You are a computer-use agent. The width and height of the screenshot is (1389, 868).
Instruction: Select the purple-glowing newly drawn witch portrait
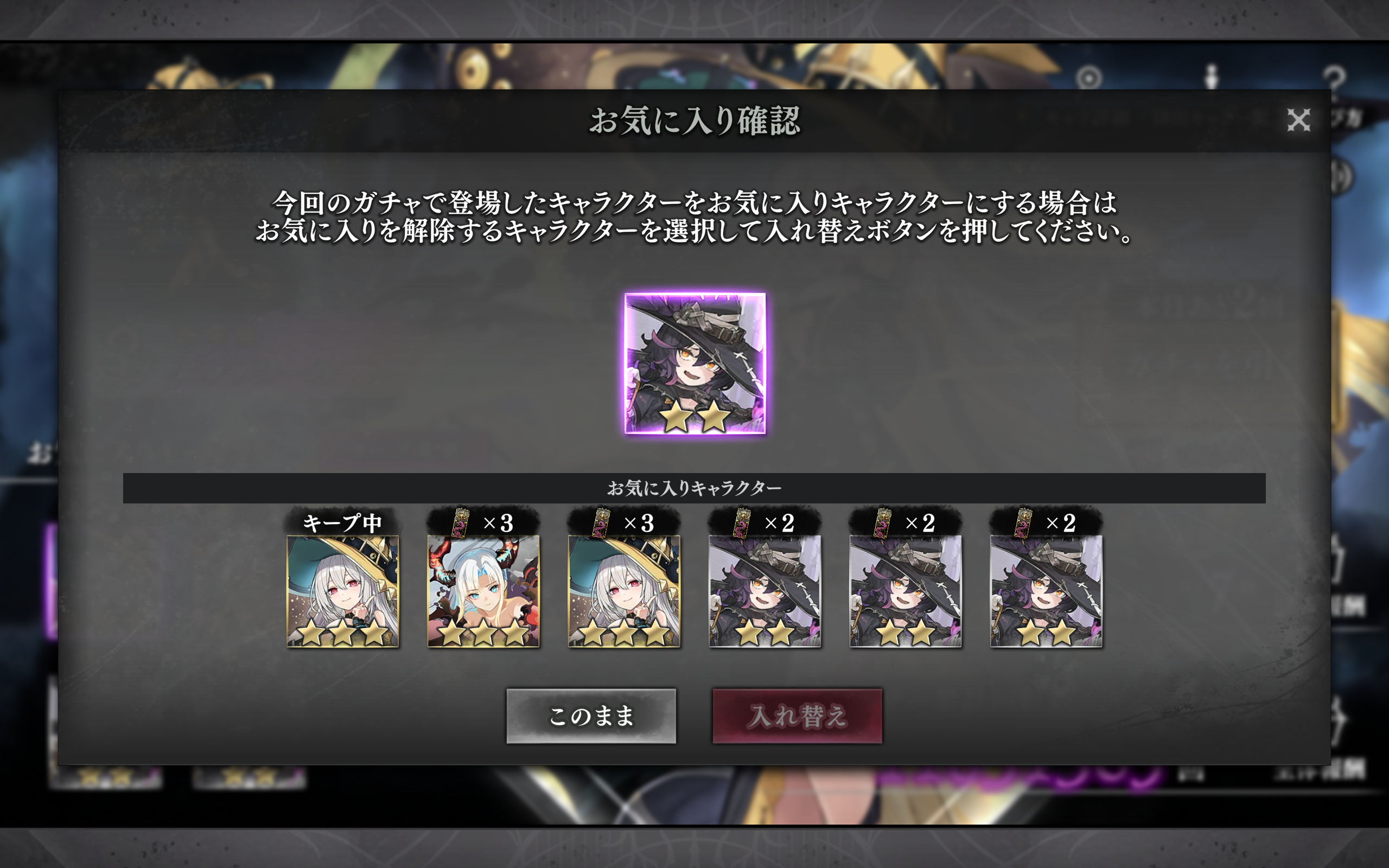click(x=695, y=363)
